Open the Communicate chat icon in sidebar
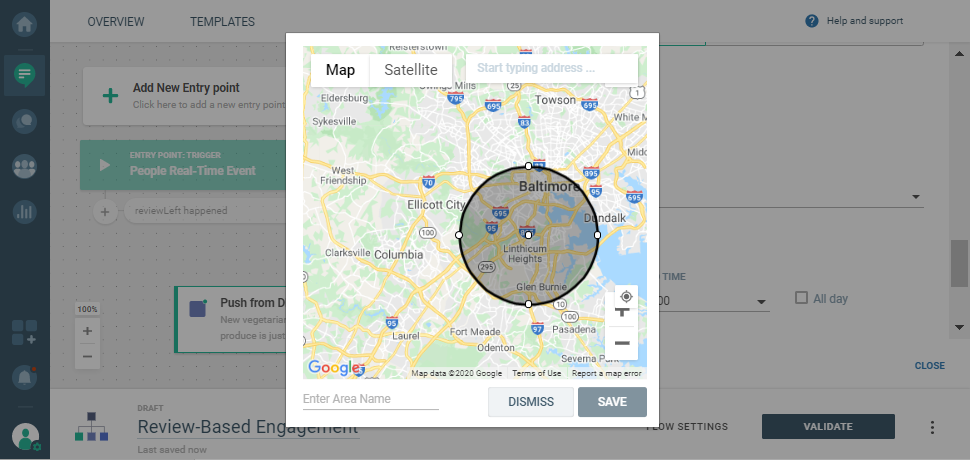Image resolution: width=970 pixels, height=460 pixels. 25,75
